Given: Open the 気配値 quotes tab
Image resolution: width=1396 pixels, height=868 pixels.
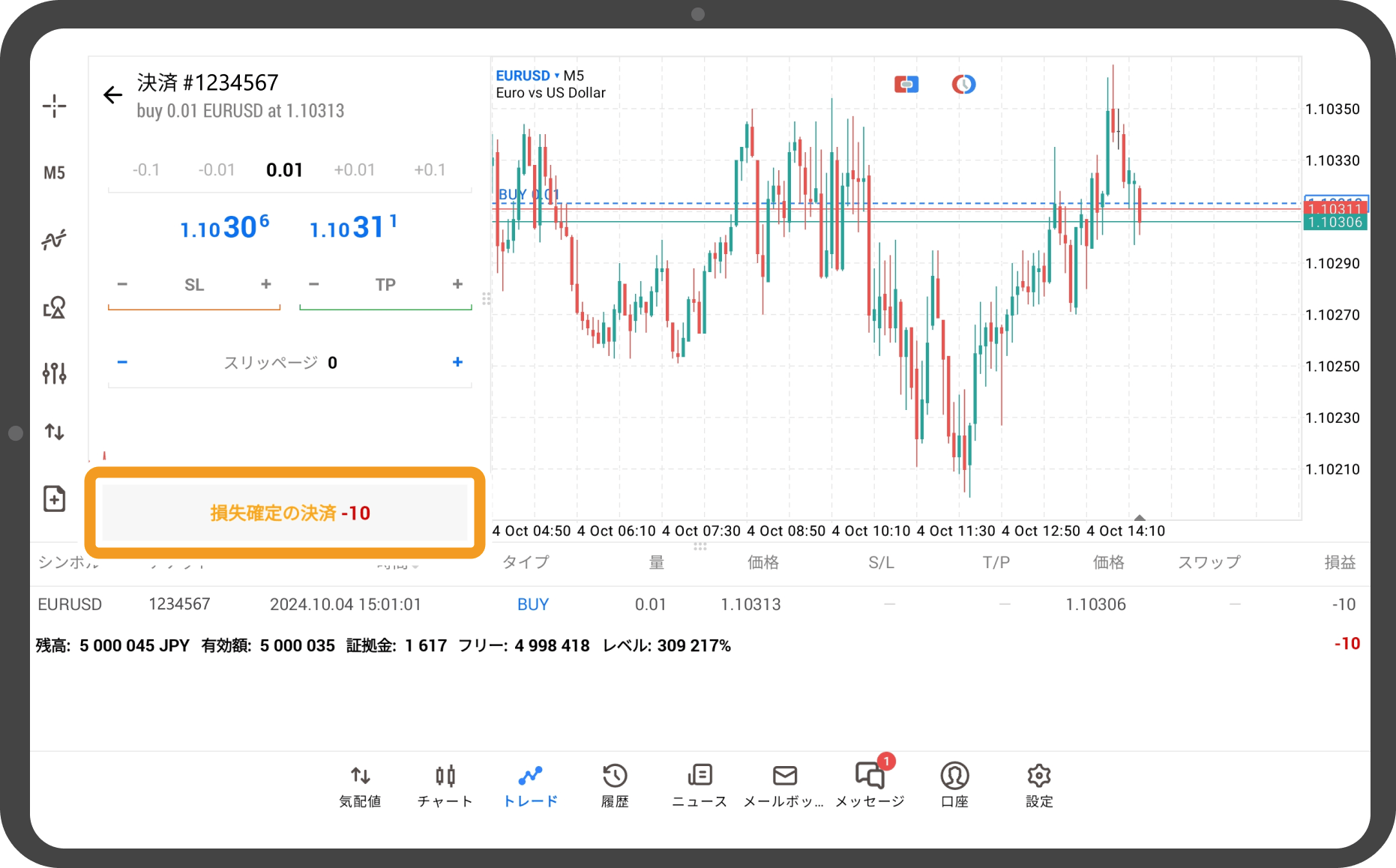Looking at the screenshot, I should point(360,786).
